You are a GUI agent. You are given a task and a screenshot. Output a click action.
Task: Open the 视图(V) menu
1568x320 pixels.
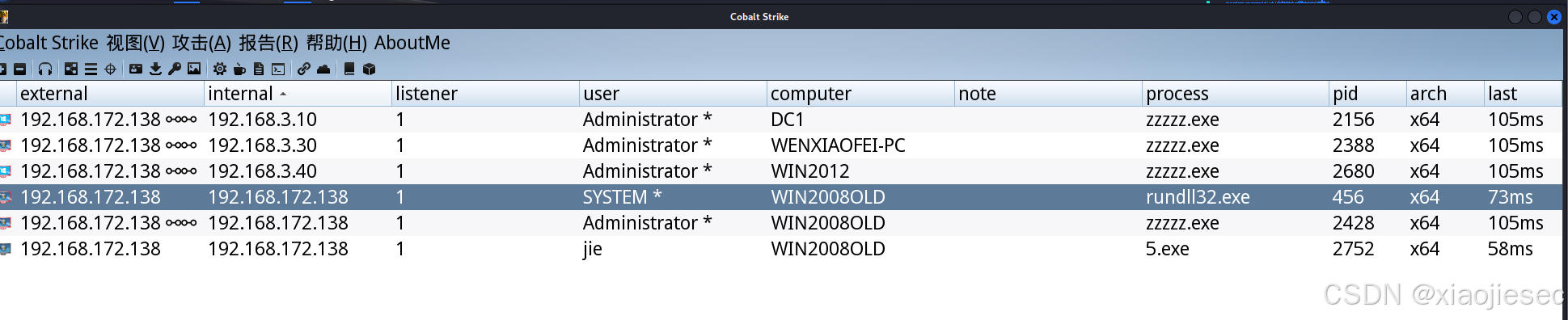[x=135, y=43]
